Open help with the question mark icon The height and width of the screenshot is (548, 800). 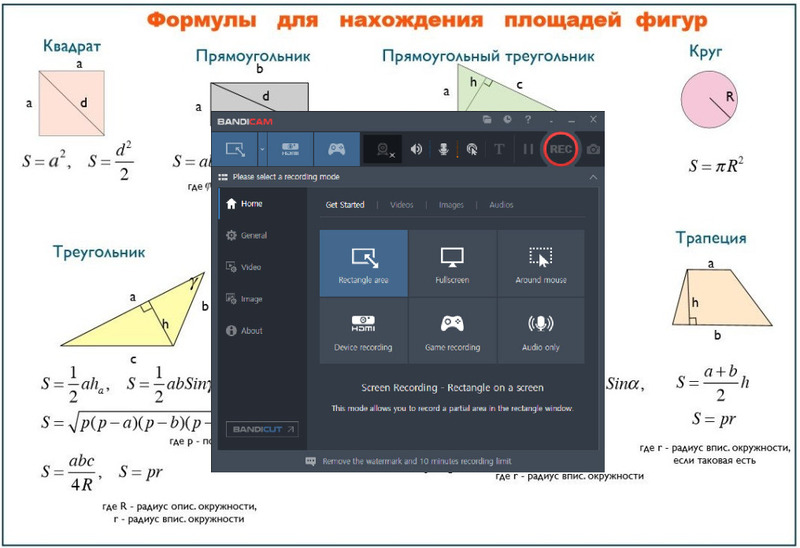point(528,119)
